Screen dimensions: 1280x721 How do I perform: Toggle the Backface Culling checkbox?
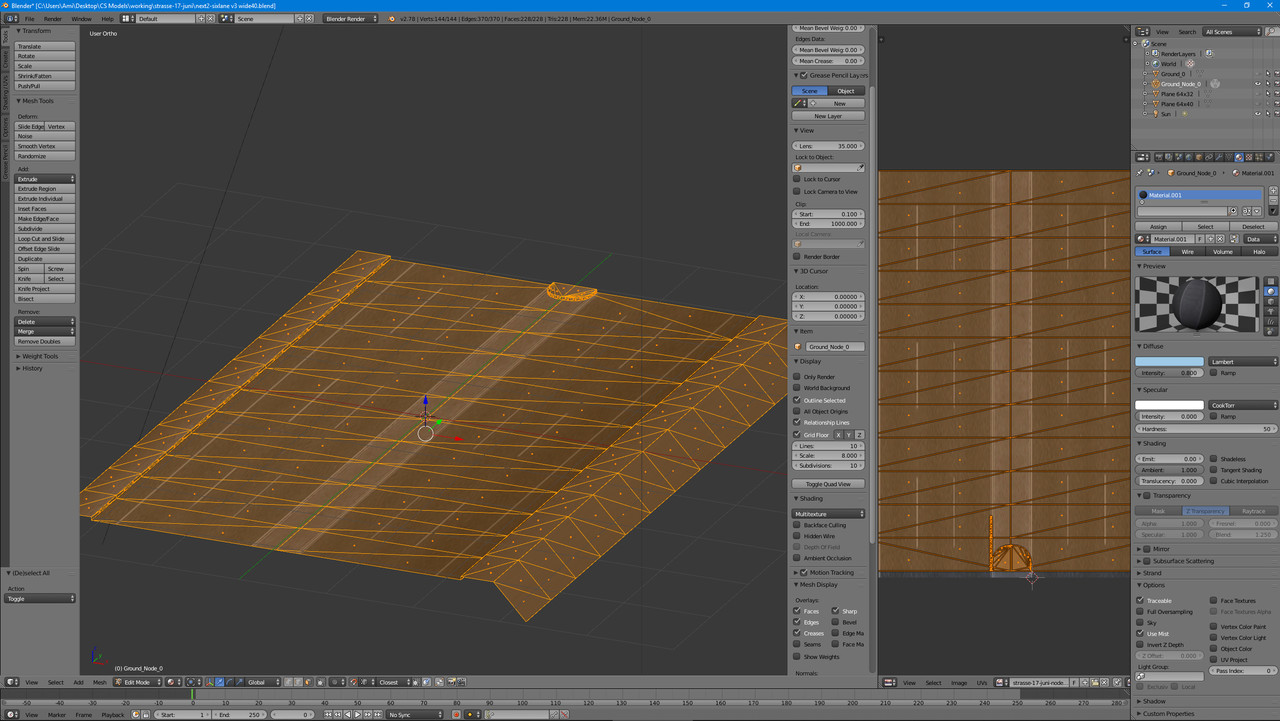(797, 525)
